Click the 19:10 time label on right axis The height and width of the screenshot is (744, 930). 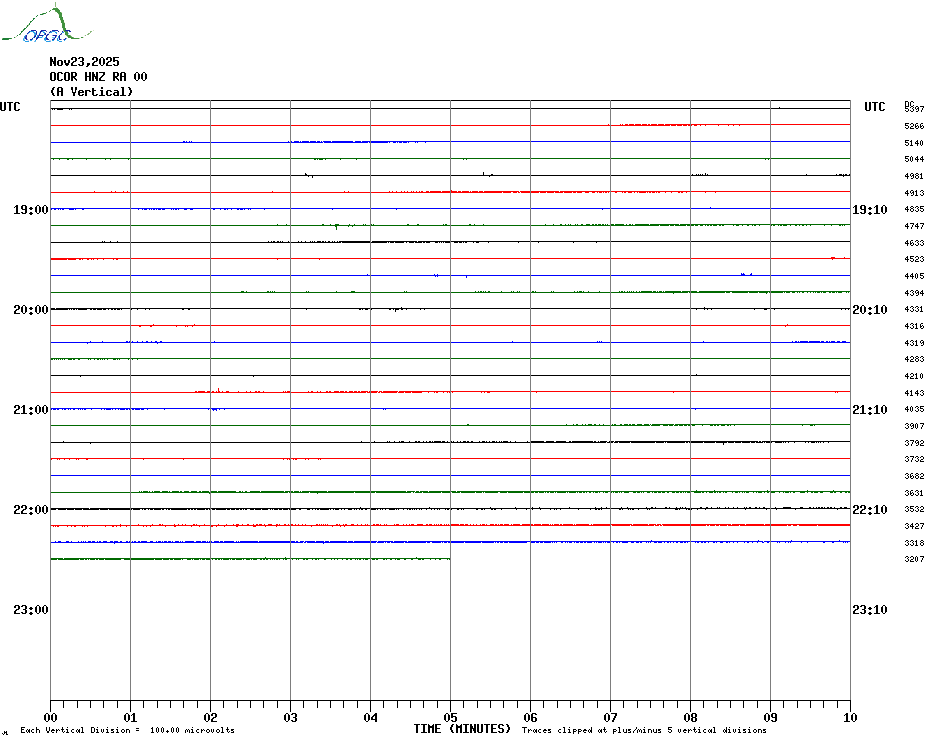point(868,210)
